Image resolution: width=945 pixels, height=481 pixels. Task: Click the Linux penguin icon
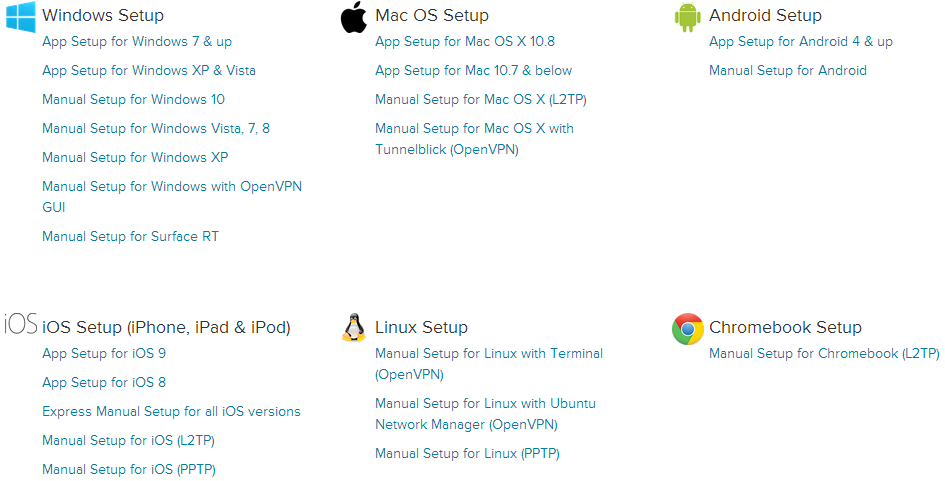[354, 328]
